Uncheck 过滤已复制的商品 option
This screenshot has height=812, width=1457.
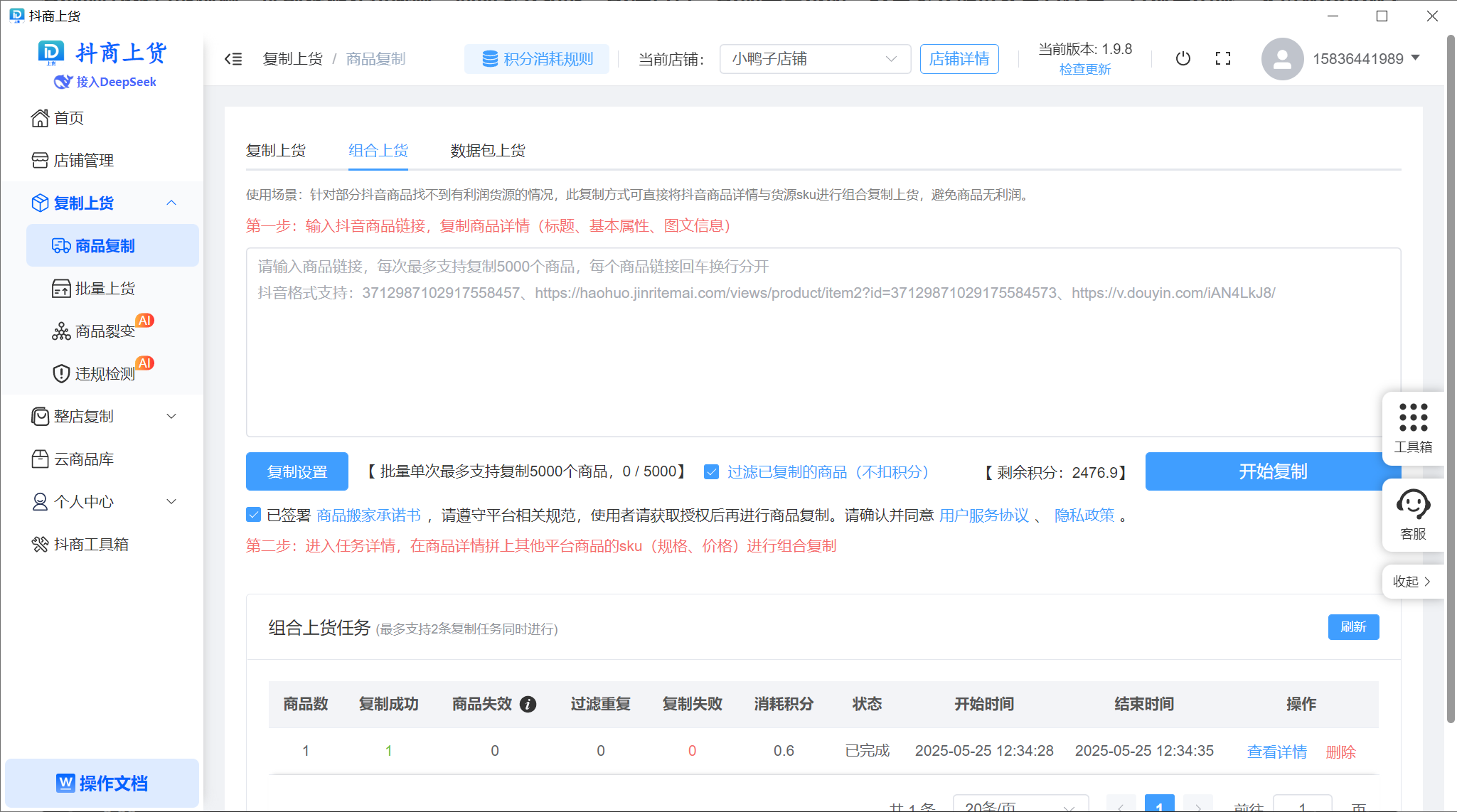[x=712, y=471]
